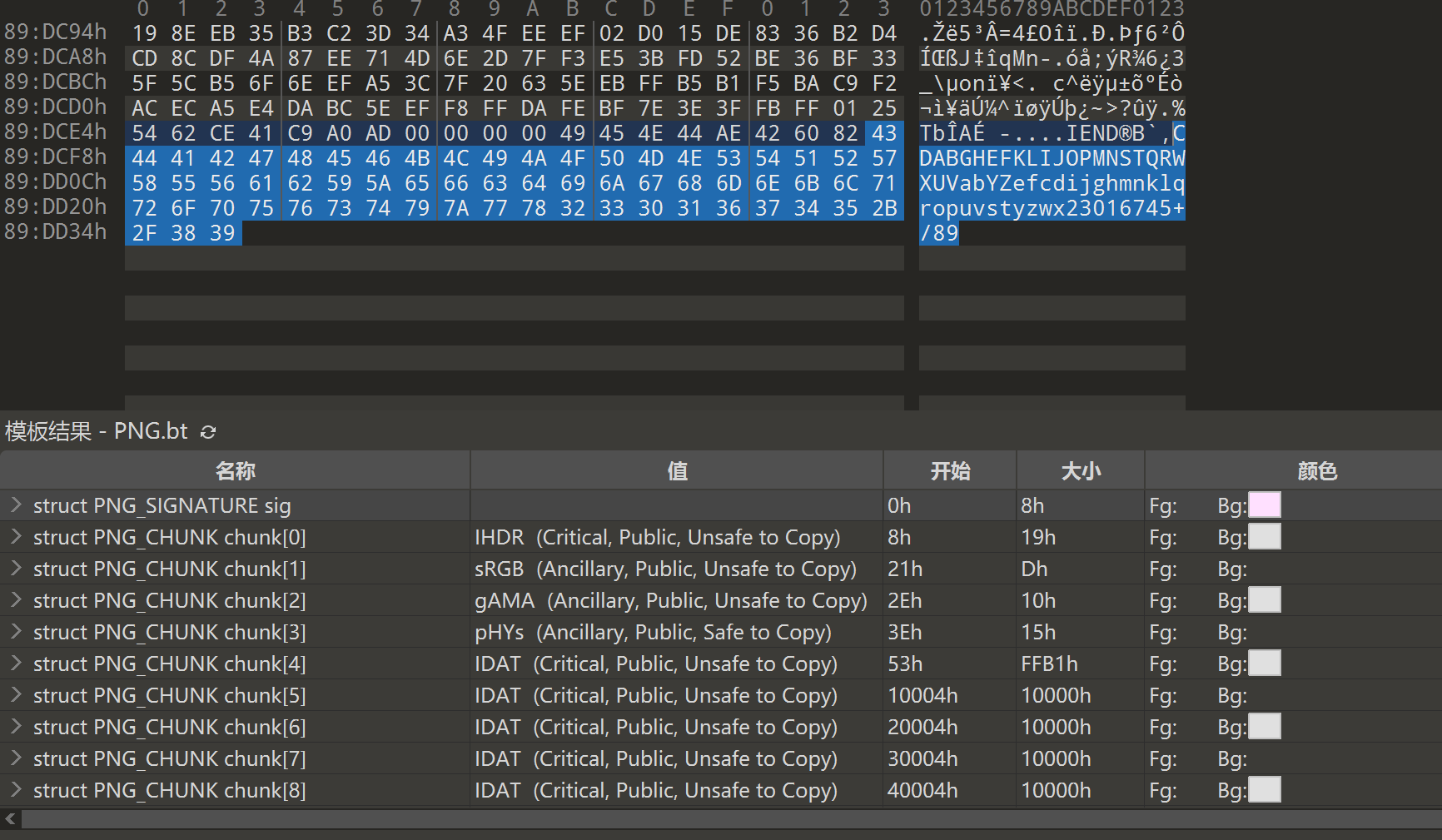
Task: Select the "模板结果 - PNG.bt" panel title
Action: point(97,431)
